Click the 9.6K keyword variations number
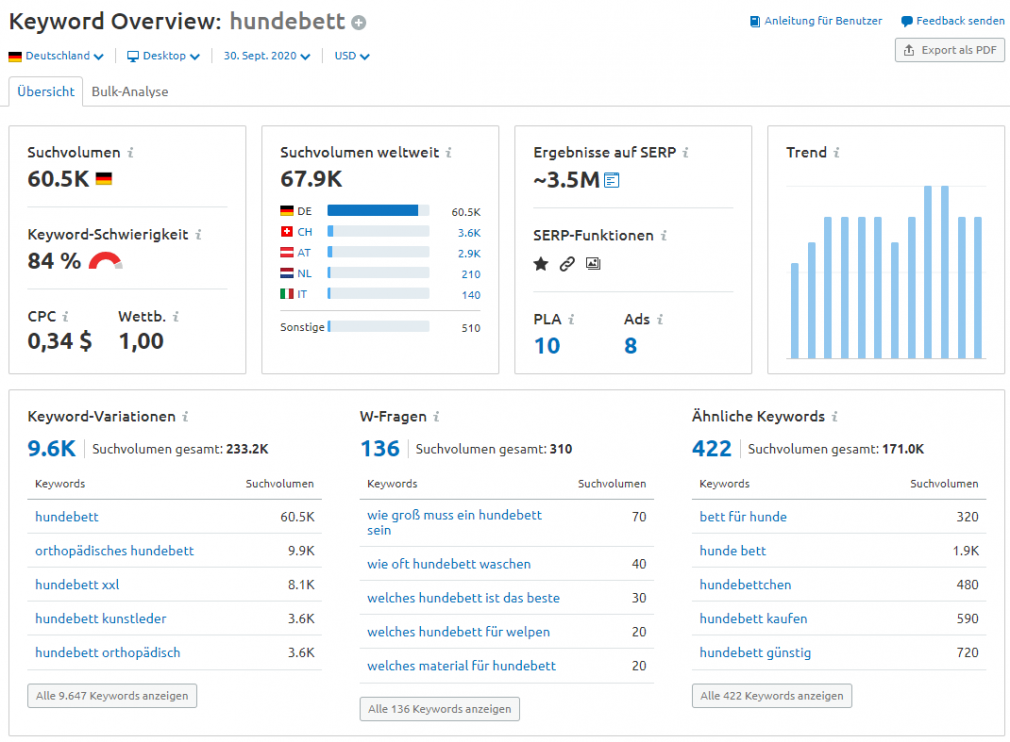 52,448
